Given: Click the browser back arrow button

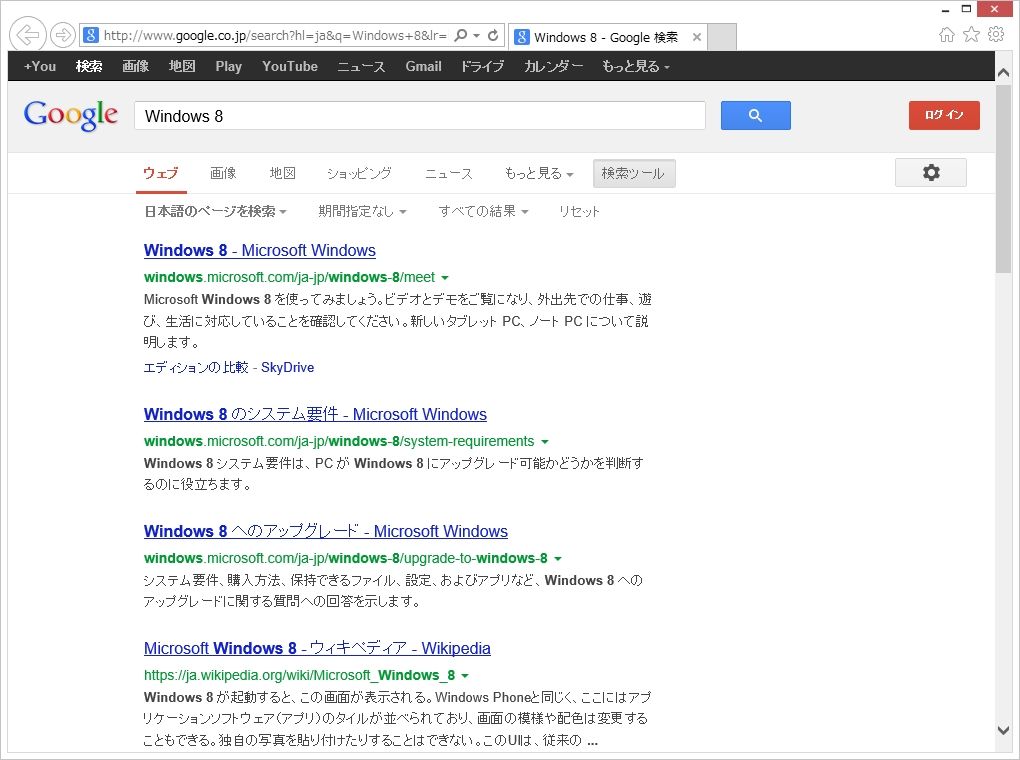Looking at the screenshot, I should point(27,34).
